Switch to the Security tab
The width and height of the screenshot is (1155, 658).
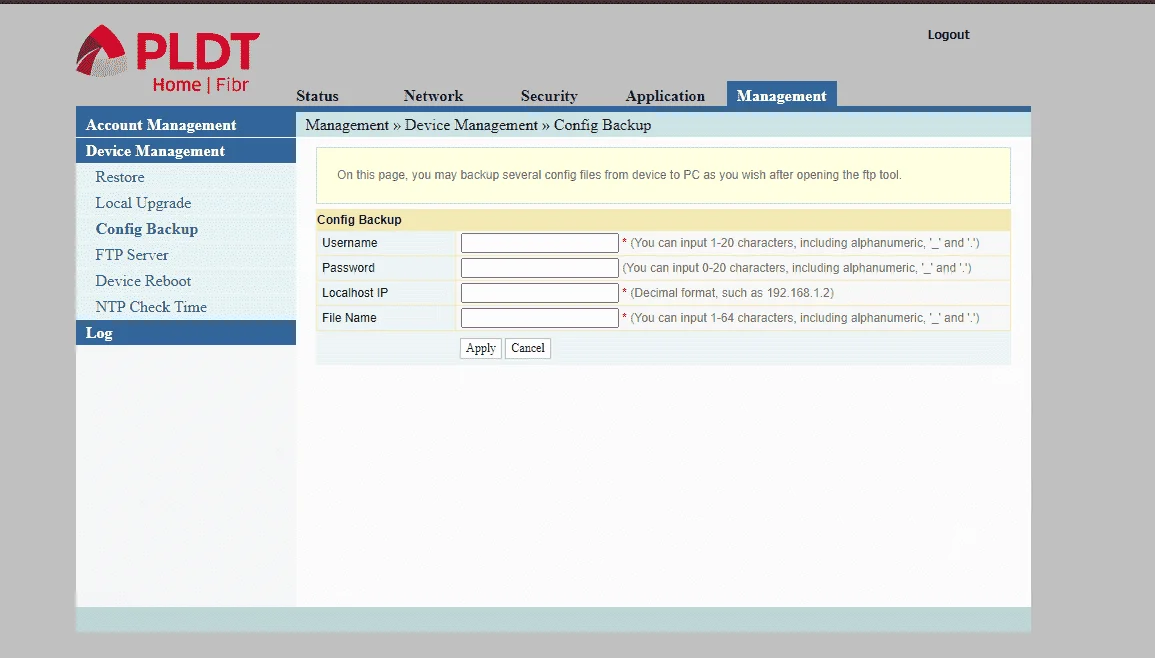coord(549,96)
